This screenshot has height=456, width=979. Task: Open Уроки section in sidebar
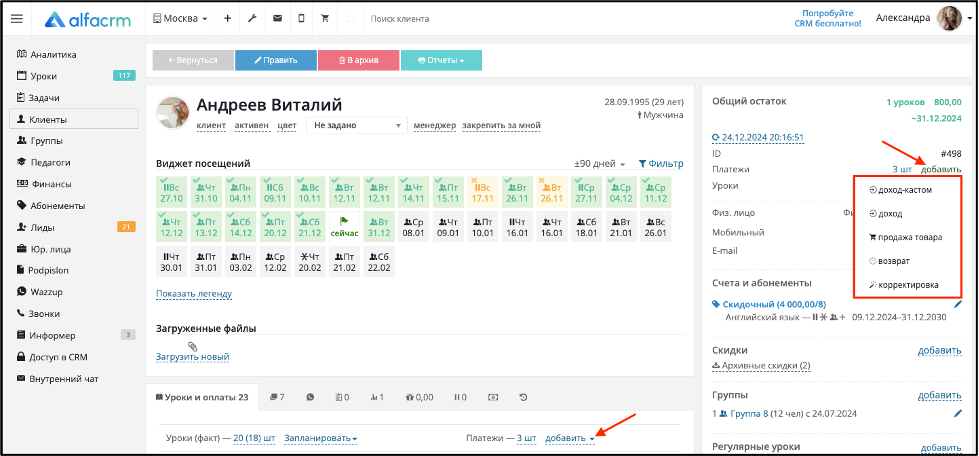44,76
